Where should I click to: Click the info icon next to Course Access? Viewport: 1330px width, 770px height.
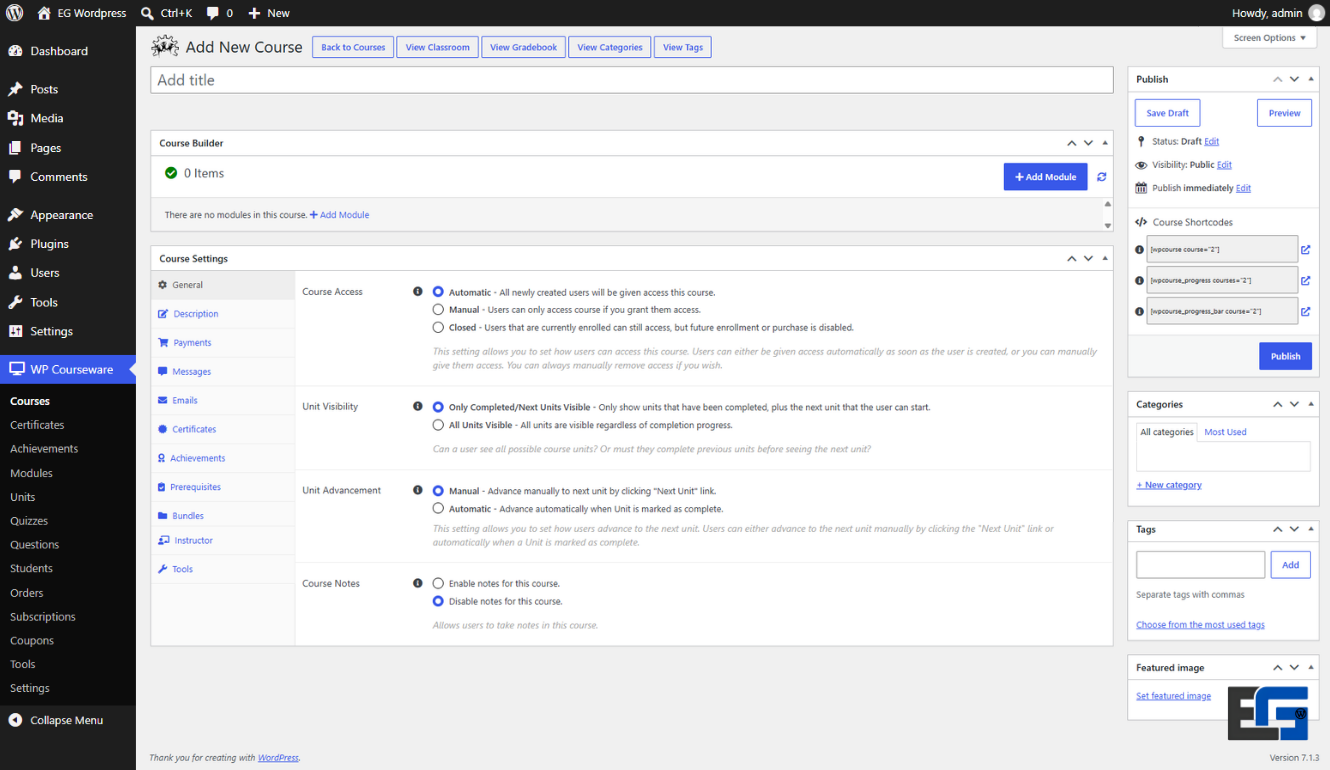tap(418, 292)
